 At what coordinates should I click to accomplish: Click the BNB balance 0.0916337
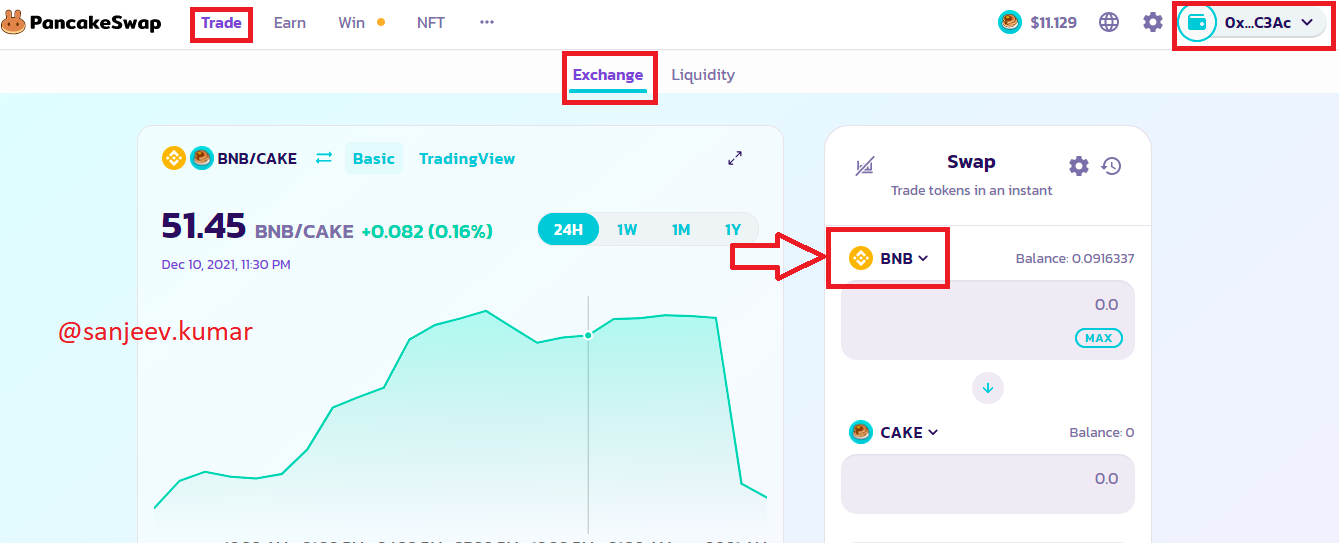click(1075, 258)
